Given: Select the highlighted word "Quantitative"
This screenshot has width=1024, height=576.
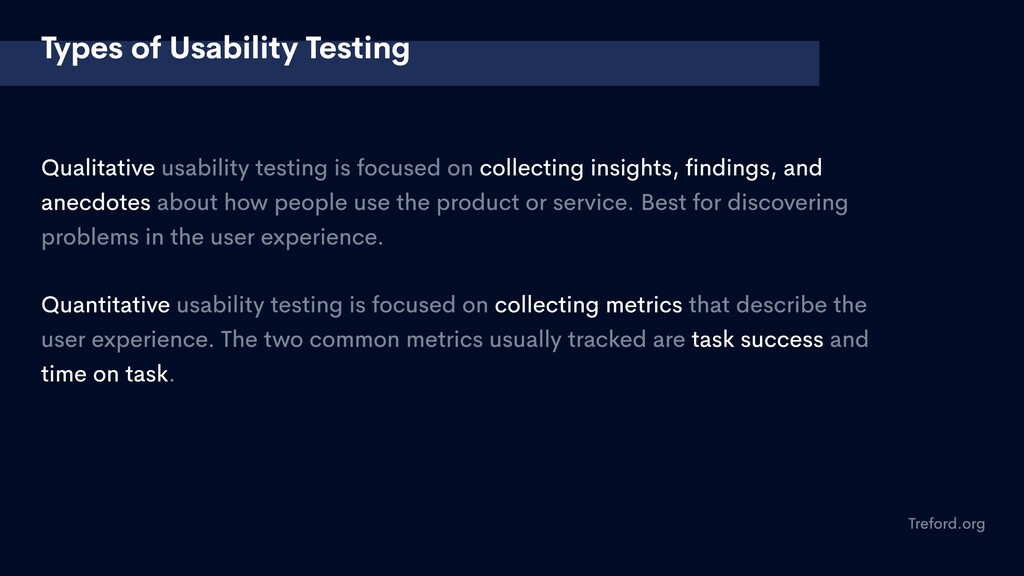Looking at the screenshot, I should tap(105, 305).
